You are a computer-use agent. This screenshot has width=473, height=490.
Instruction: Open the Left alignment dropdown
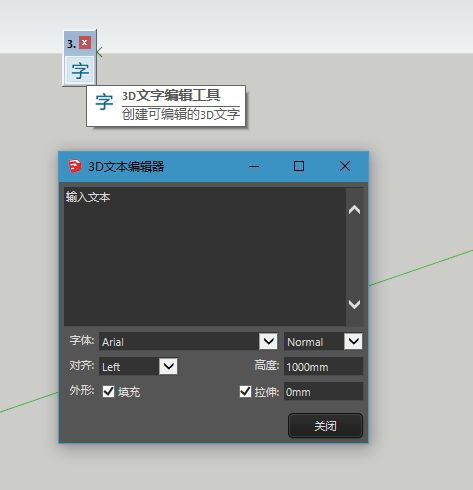pyautogui.click(x=168, y=366)
